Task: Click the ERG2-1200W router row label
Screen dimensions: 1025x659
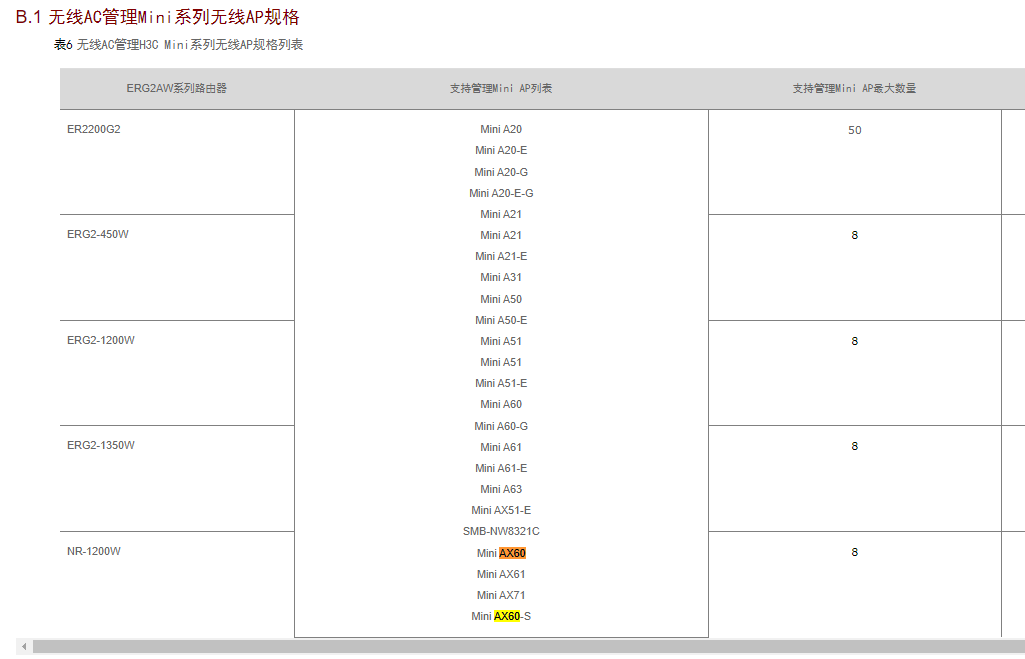Action: pyautogui.click(x=101, y=340)
